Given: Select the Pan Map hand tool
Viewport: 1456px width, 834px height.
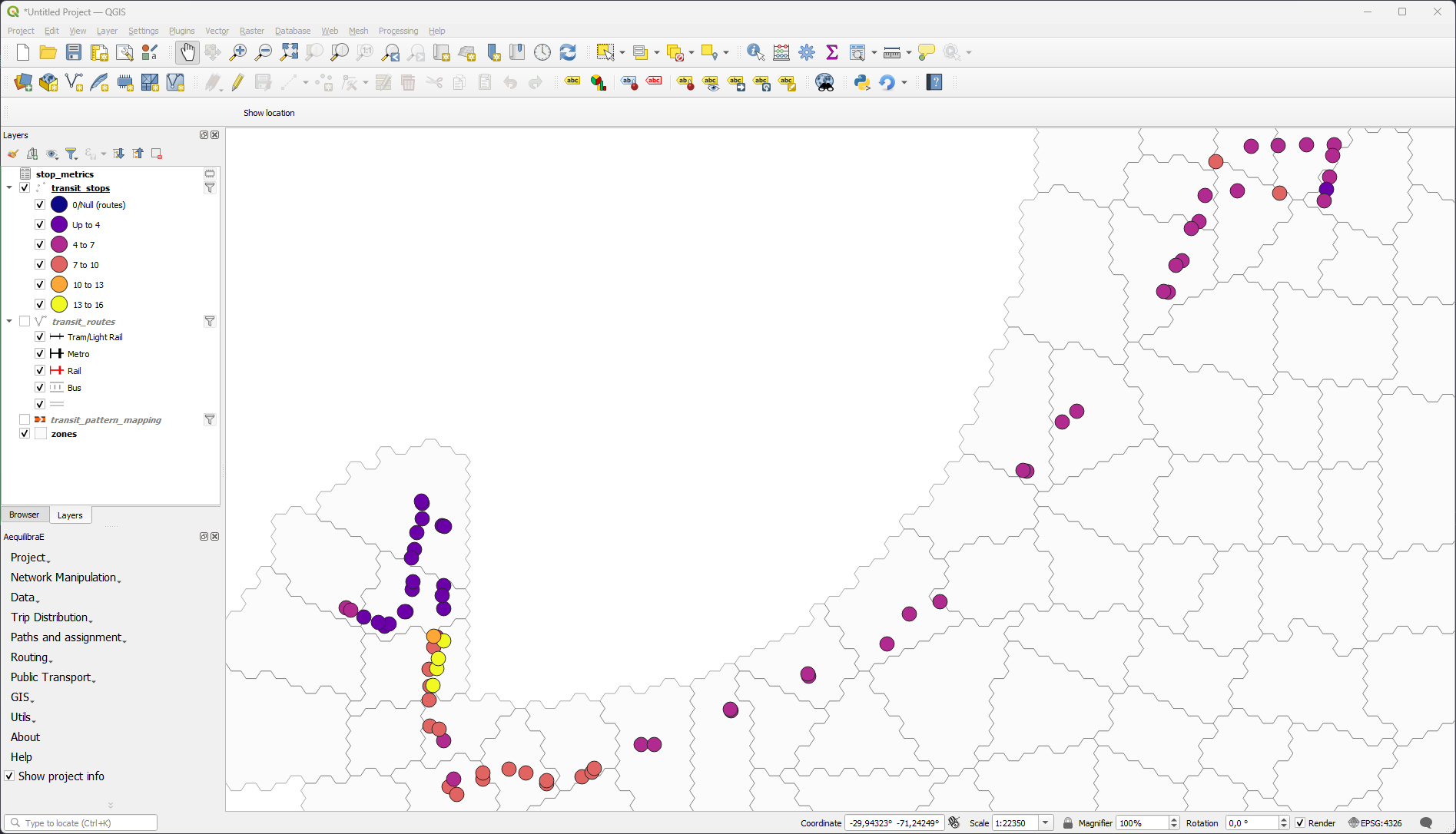Looking at the screenshot, I should tap(187, 52).
